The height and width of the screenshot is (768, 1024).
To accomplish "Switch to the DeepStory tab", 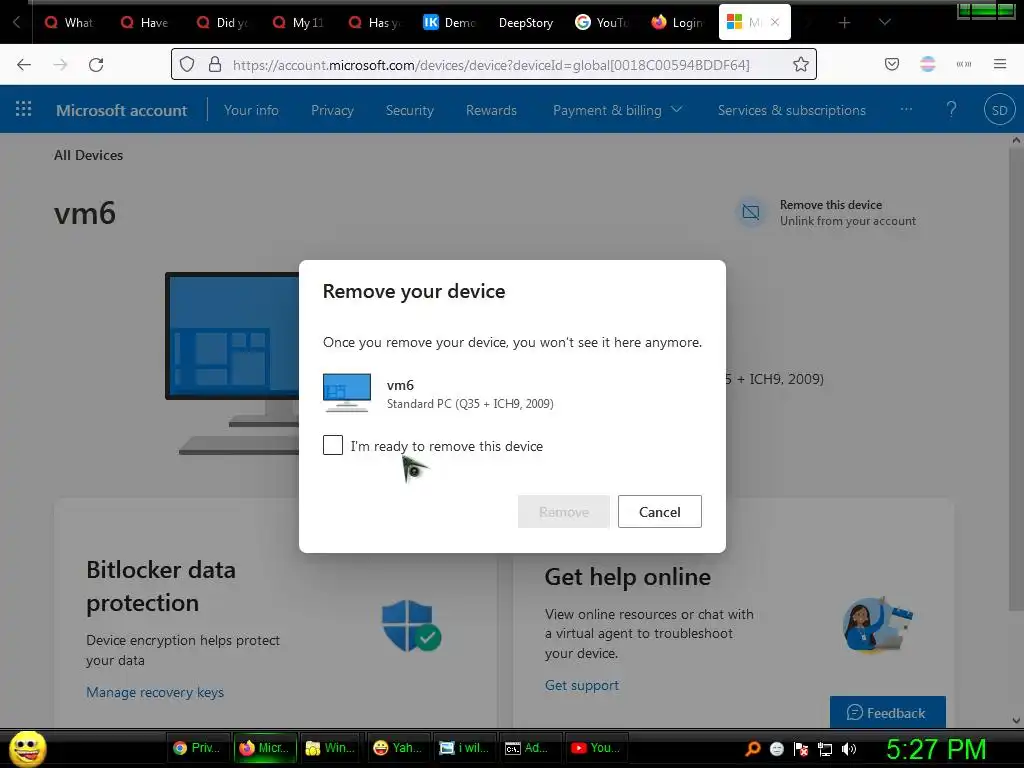I will 525,22.
